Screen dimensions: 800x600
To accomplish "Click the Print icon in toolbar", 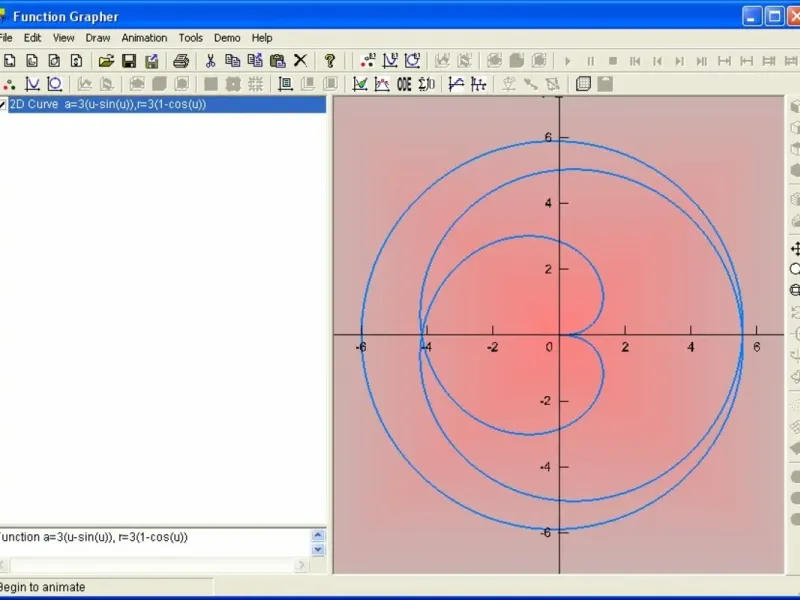I will pyautogui.click(x=181, y=61).
